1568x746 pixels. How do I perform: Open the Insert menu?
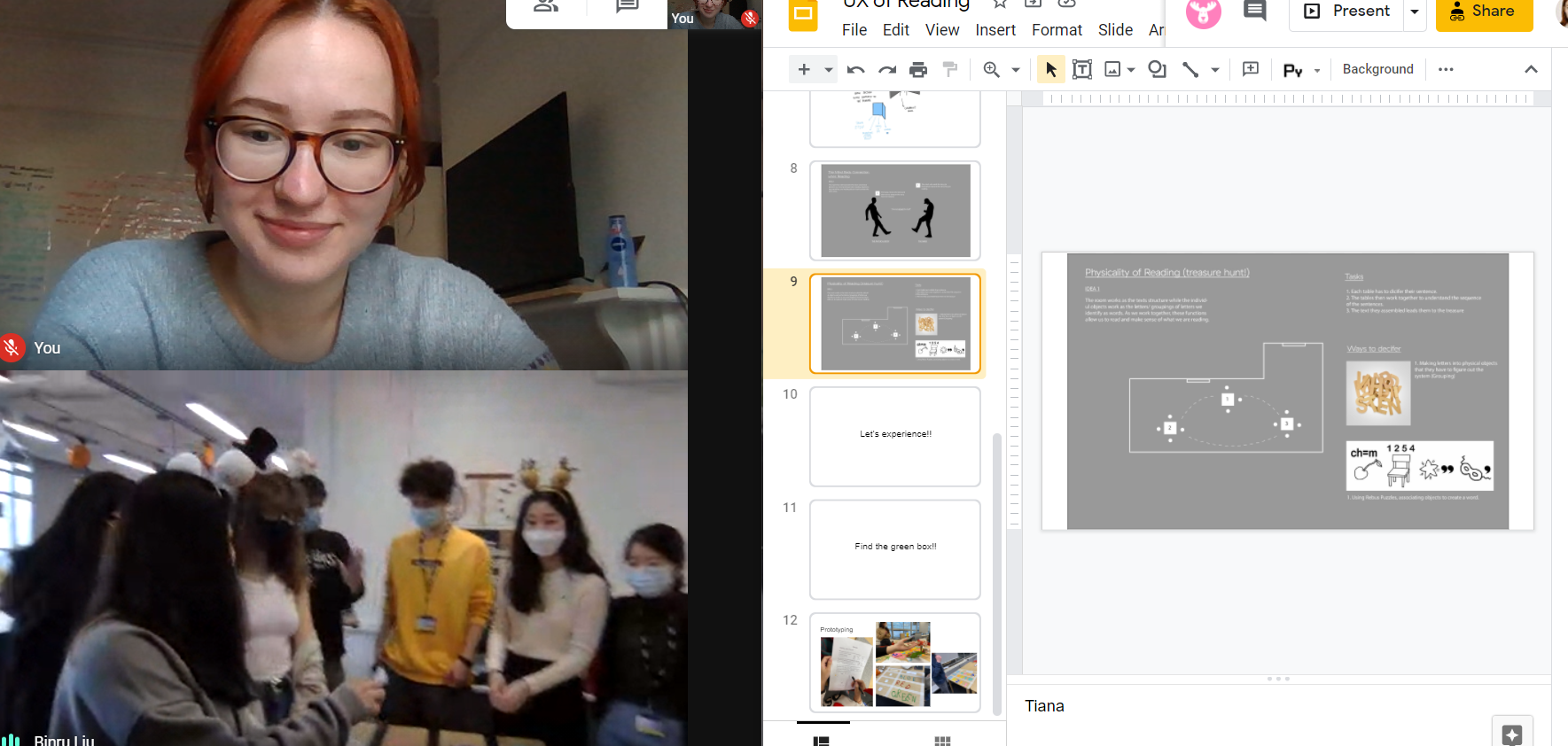[995, 30]
